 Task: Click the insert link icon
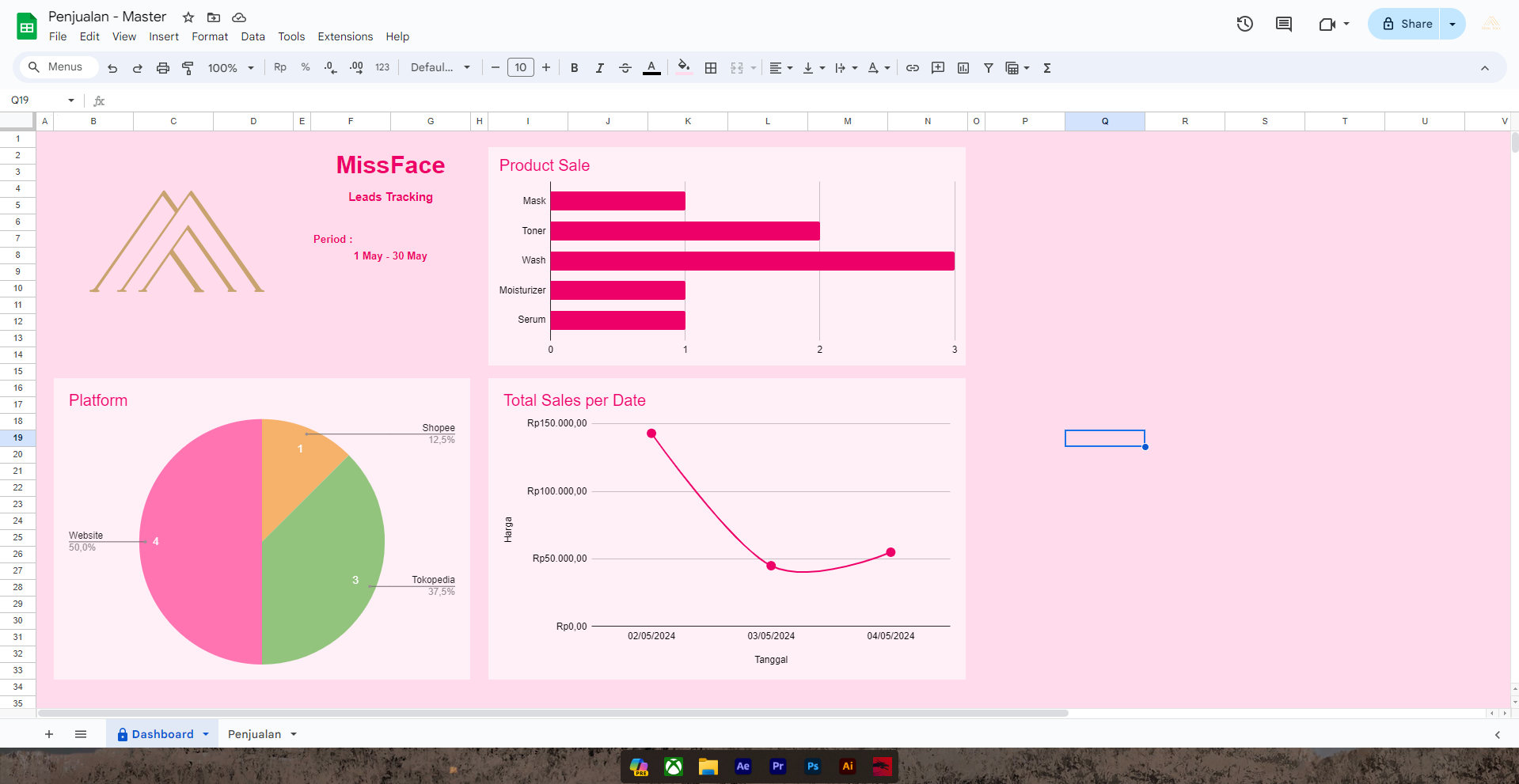point(913,68)
